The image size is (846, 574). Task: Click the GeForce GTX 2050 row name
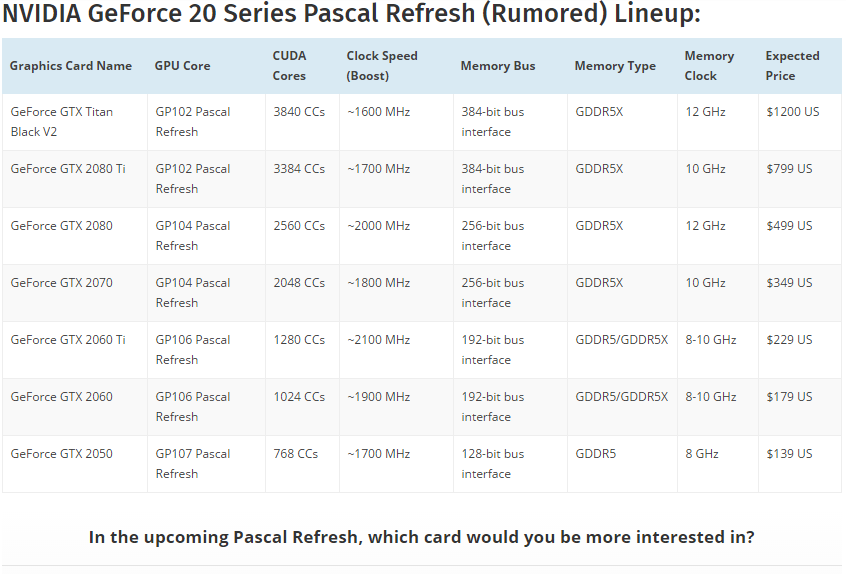coord(62,454)
